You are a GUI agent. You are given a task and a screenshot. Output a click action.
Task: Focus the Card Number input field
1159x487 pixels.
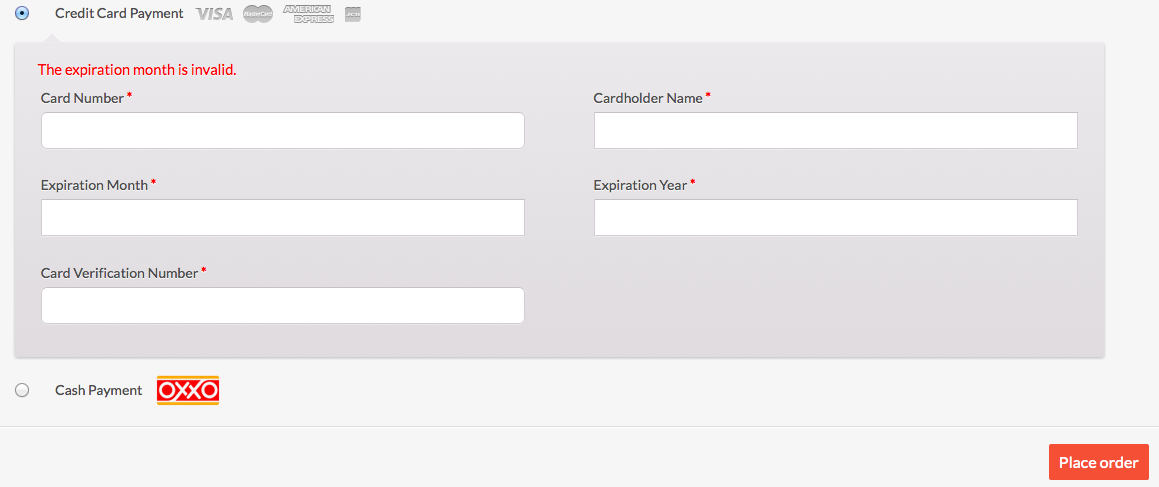tap(282, 130)
